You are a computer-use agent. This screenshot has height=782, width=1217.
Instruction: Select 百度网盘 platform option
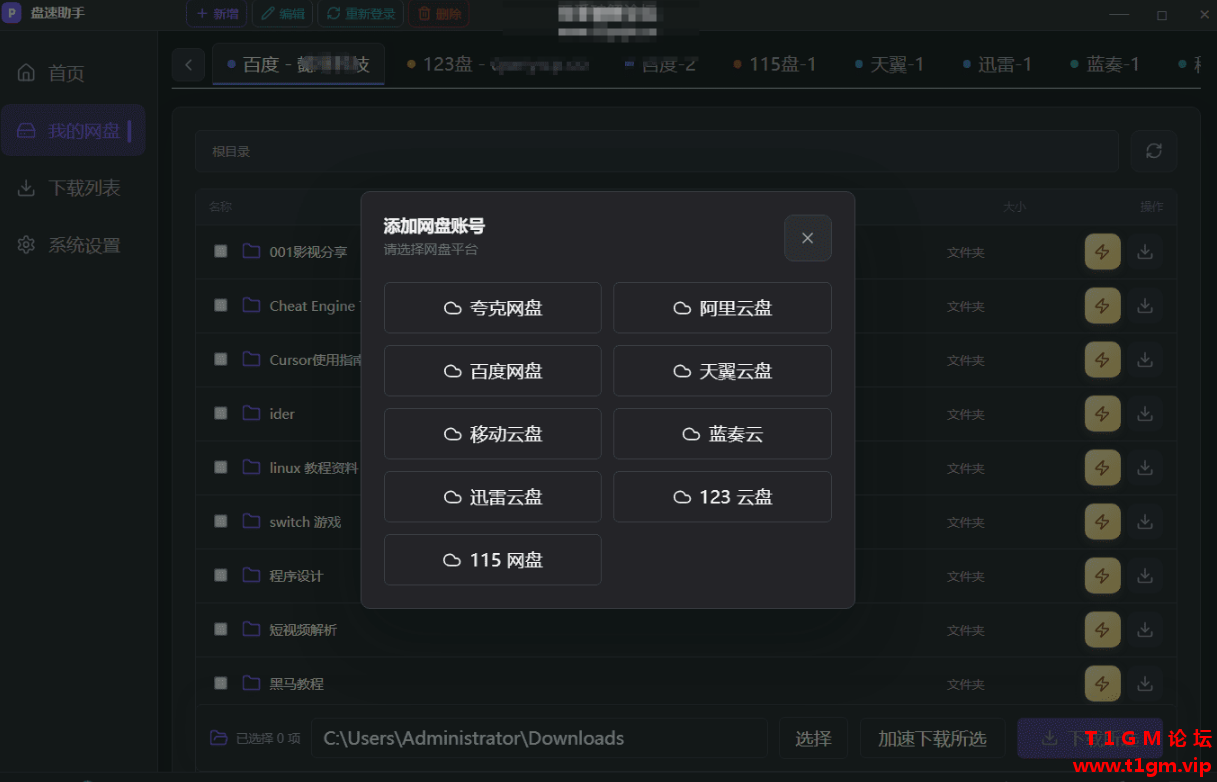[x=493, y=371]
